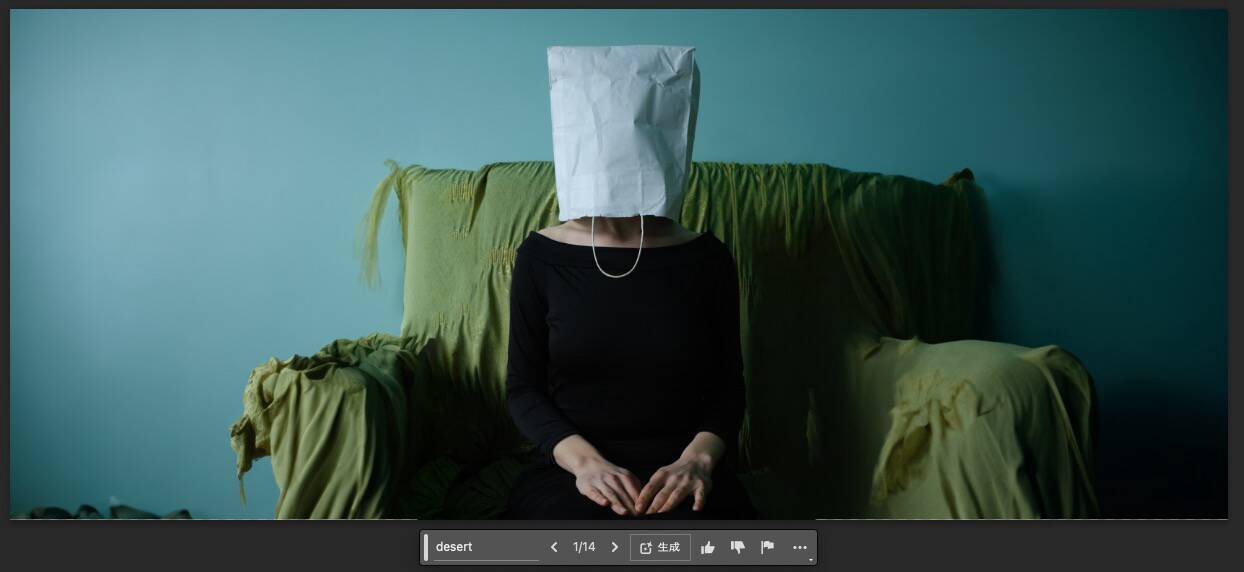This screenshot has height=572, width=1244.
Task: Go to the next variation arrow
Action: (615, 547)
